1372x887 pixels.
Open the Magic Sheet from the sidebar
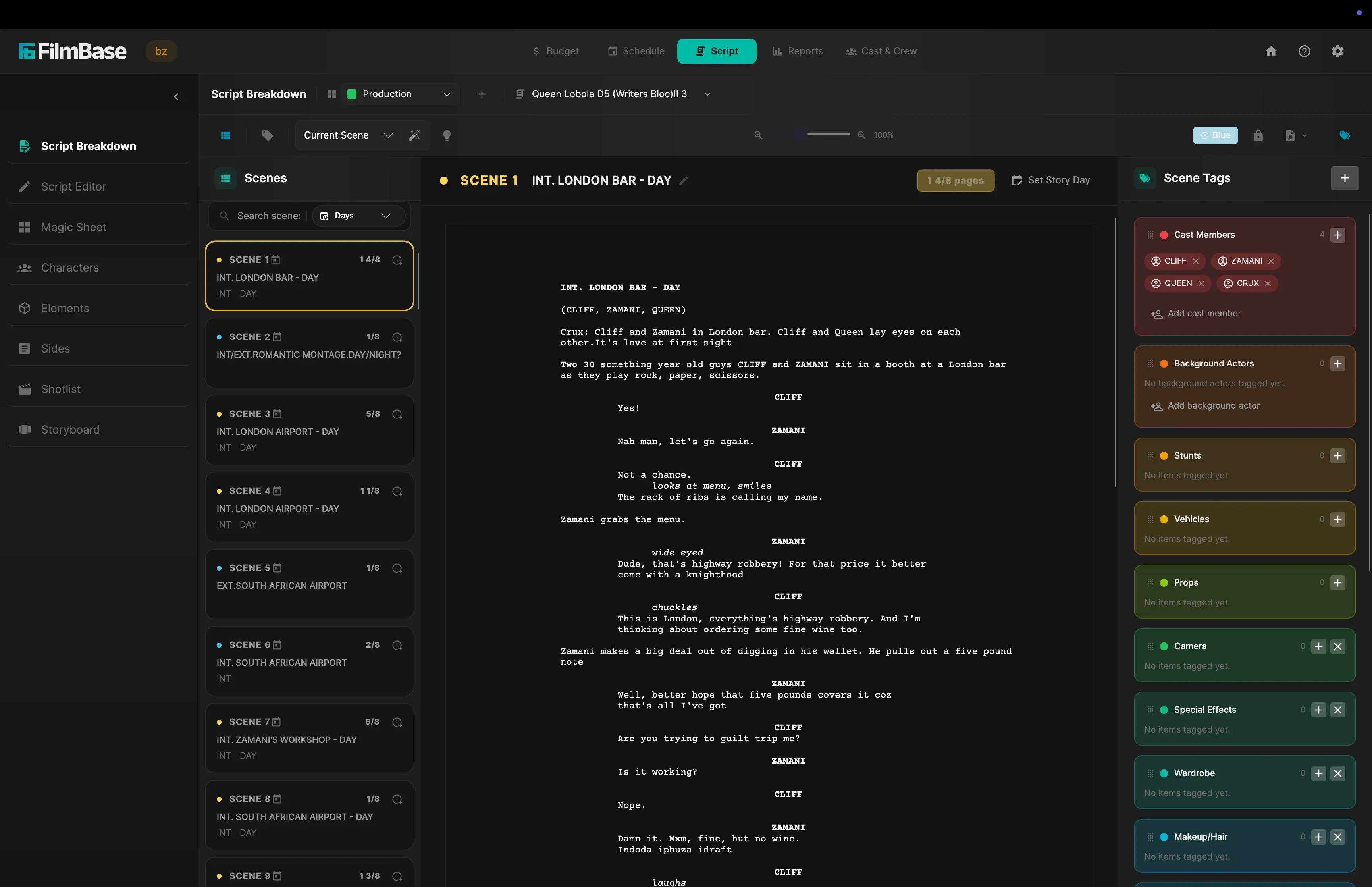74,227
